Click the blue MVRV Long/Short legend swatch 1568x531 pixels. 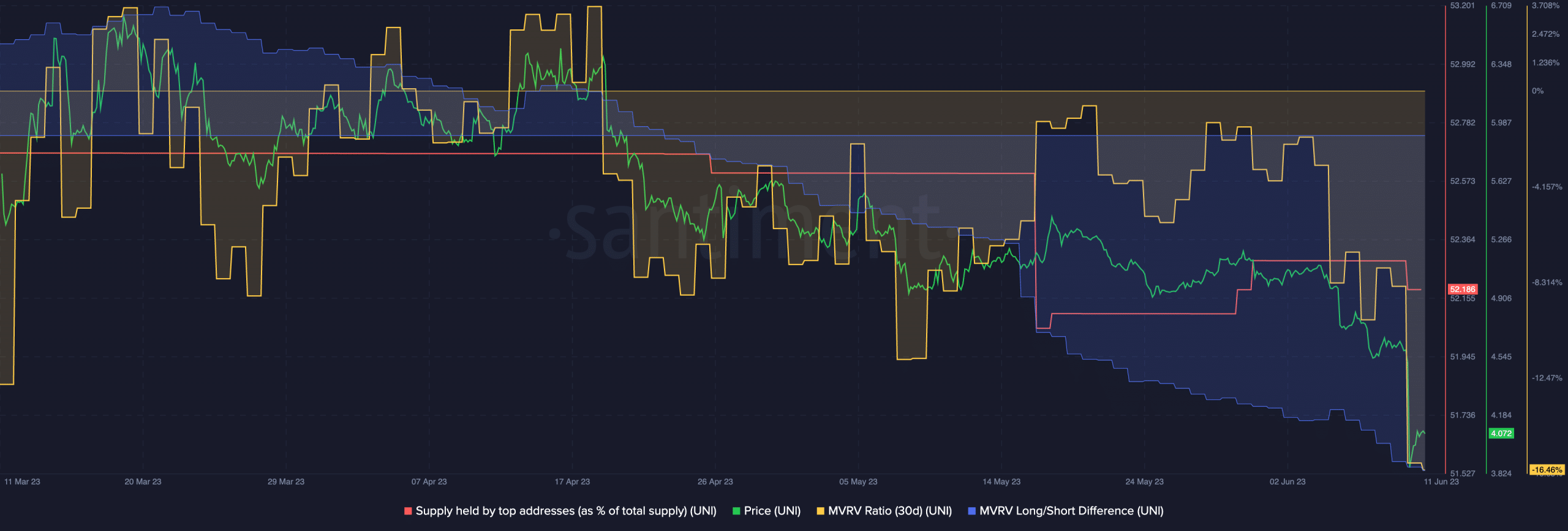(971, 511)
